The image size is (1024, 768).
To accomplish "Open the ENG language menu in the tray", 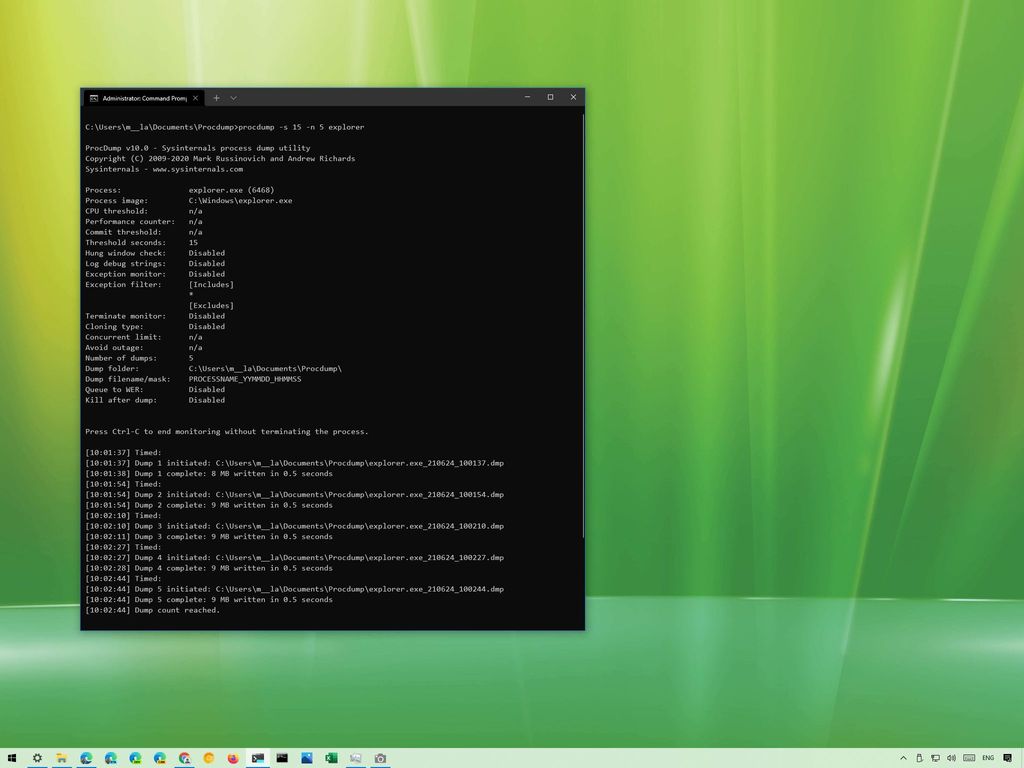I will 988,758.
